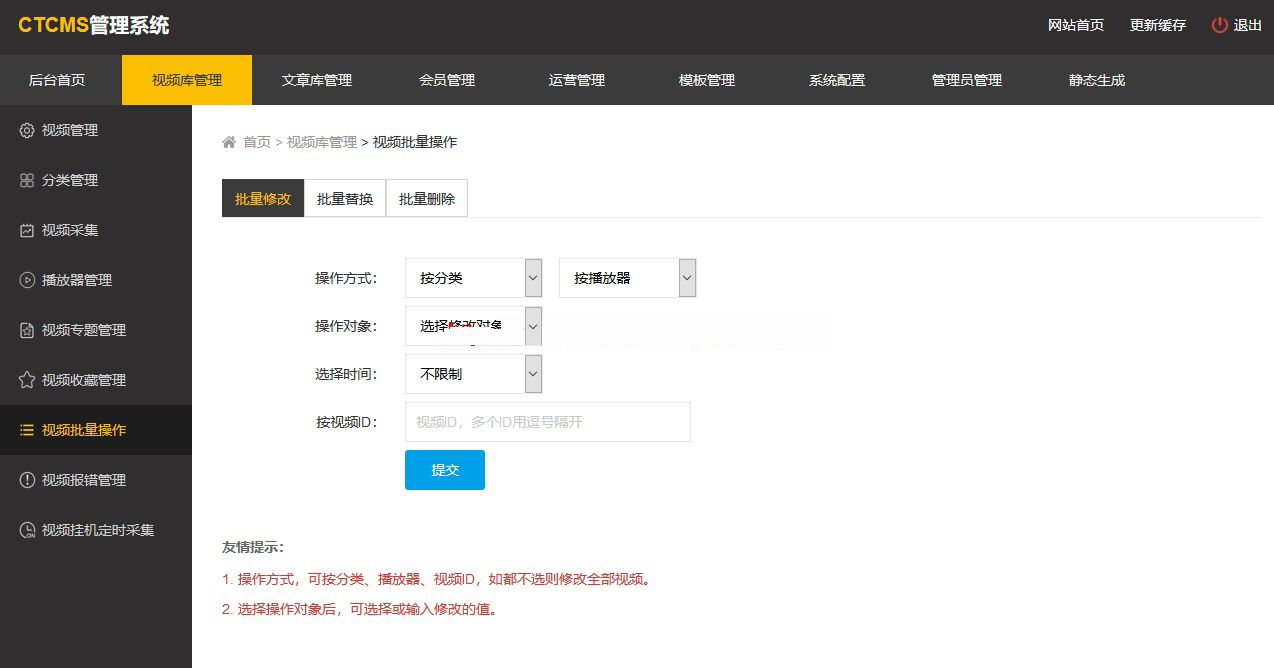Open the 按分类 dropdown
This screenshot has width=1274, height=668.
(473, 278)
